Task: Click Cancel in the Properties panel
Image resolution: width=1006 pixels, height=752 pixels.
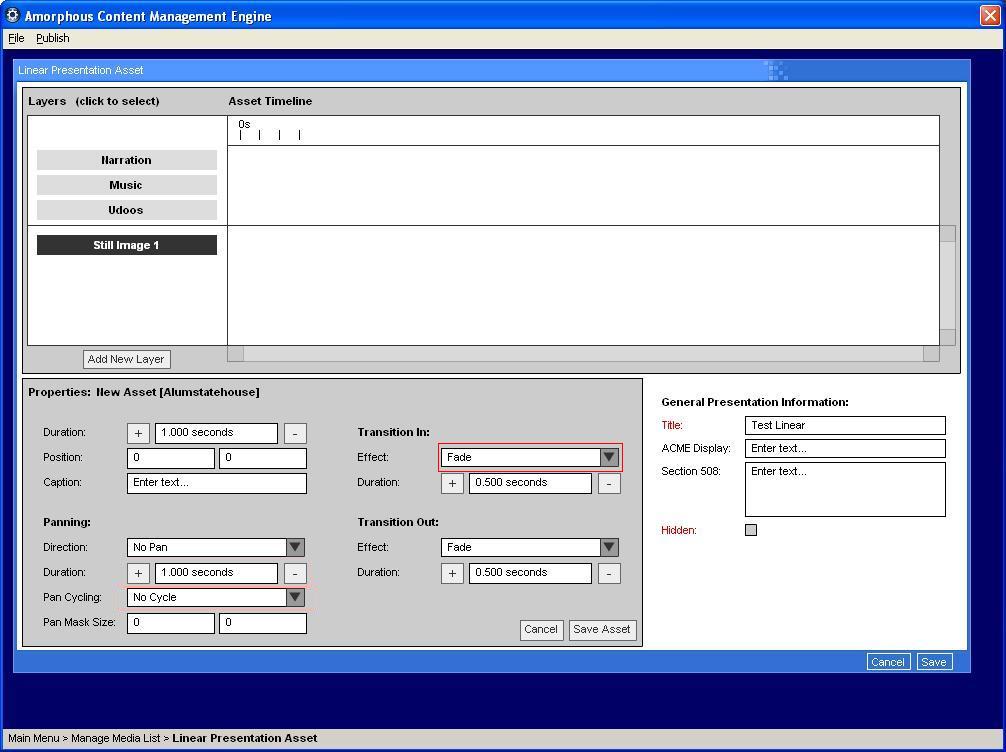Action: 541,629
